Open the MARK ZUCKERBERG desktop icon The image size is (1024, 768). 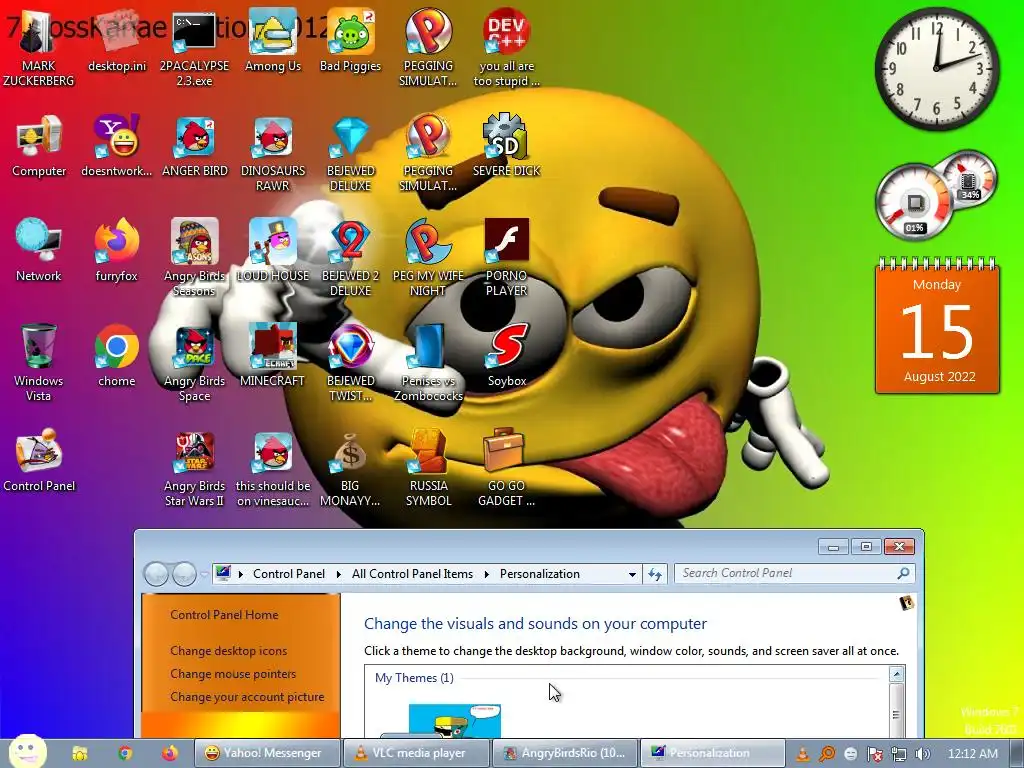39,49
